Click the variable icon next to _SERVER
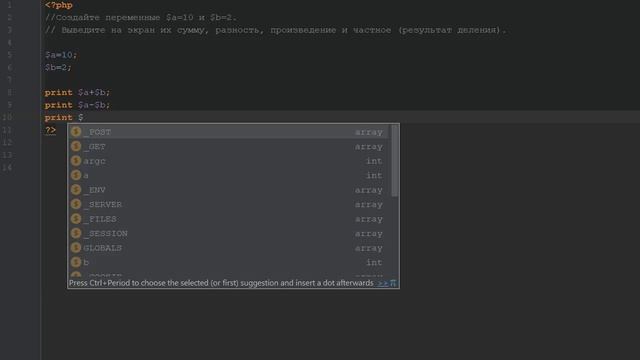This screenshot has width=640, height=360. [x=76, y=204]
